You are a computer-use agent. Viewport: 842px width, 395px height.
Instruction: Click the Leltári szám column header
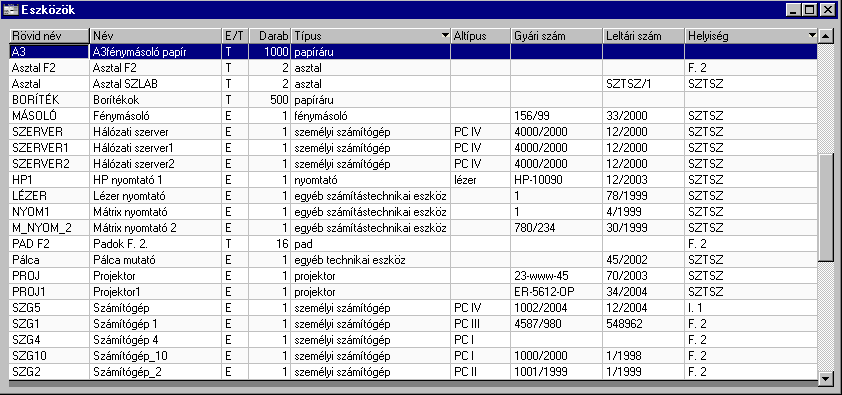tap(643, 36)
